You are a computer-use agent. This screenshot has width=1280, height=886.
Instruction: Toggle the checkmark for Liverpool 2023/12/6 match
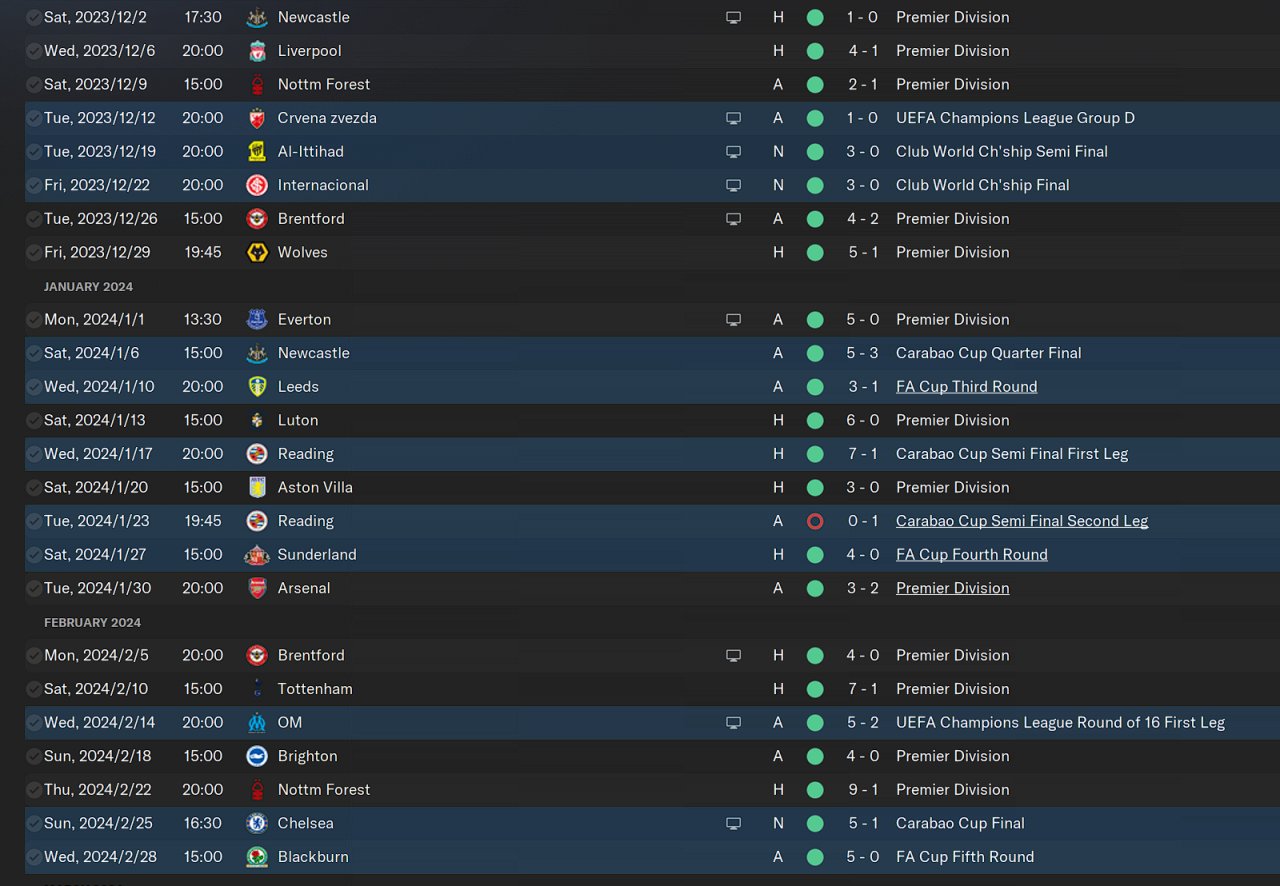point(34,51)
